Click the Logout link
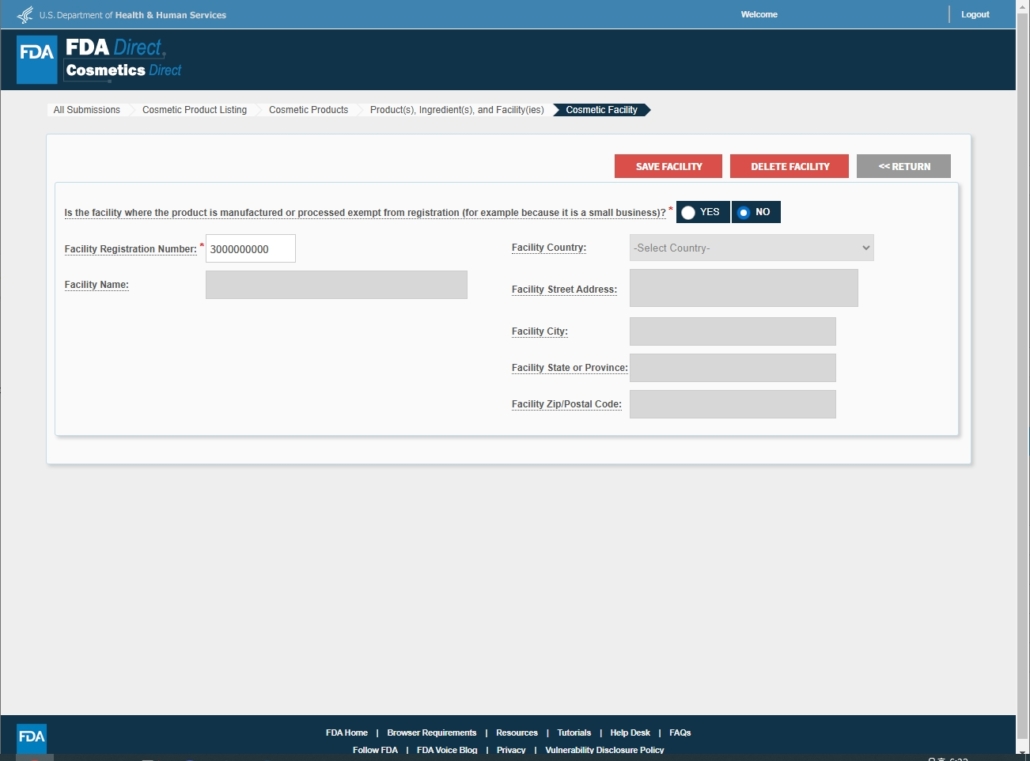Image resolution: width=1030 pixels, height=761 pixels. [974, 15]
